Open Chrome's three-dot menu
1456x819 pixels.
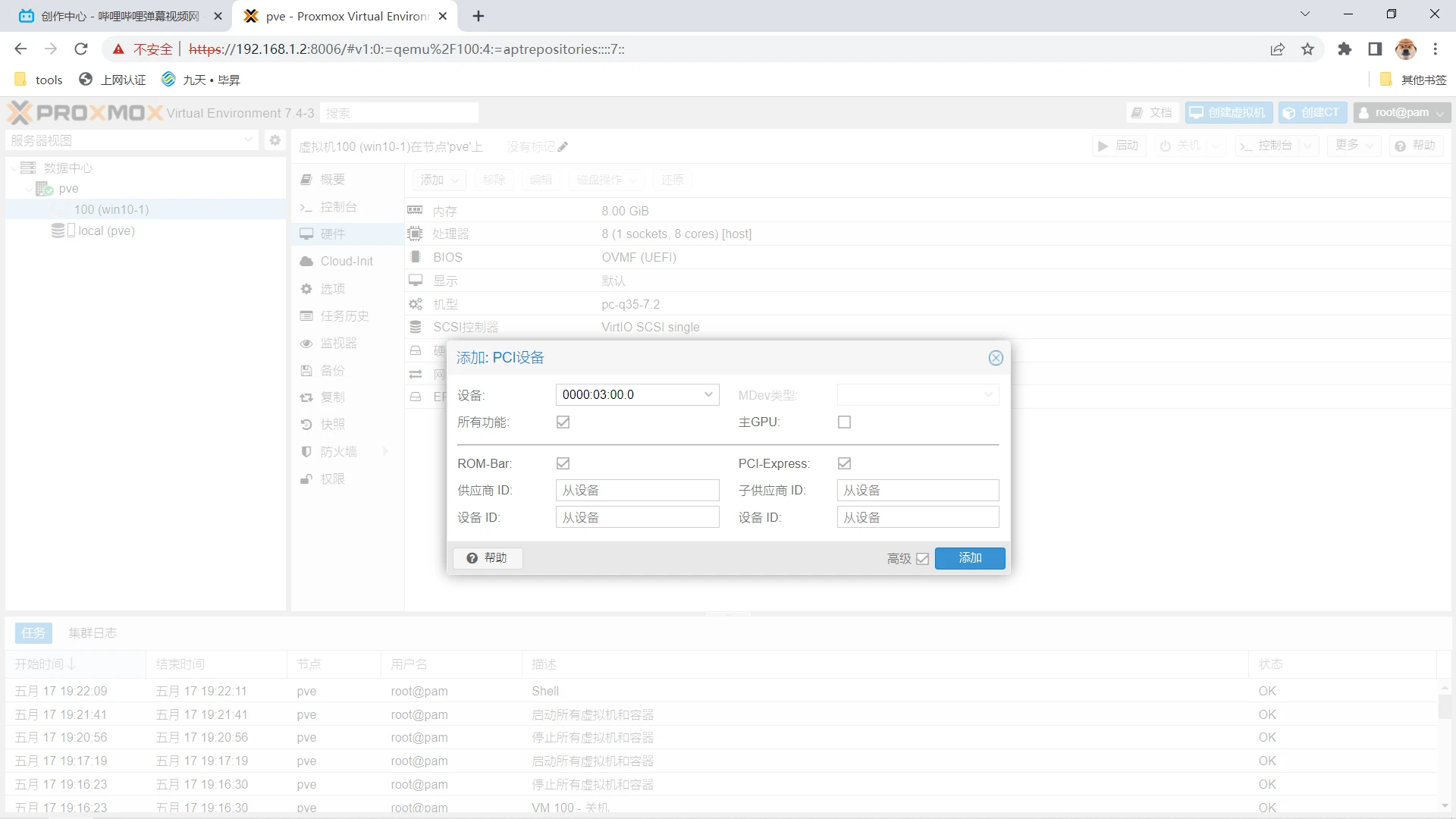(x=1436, y=49)
